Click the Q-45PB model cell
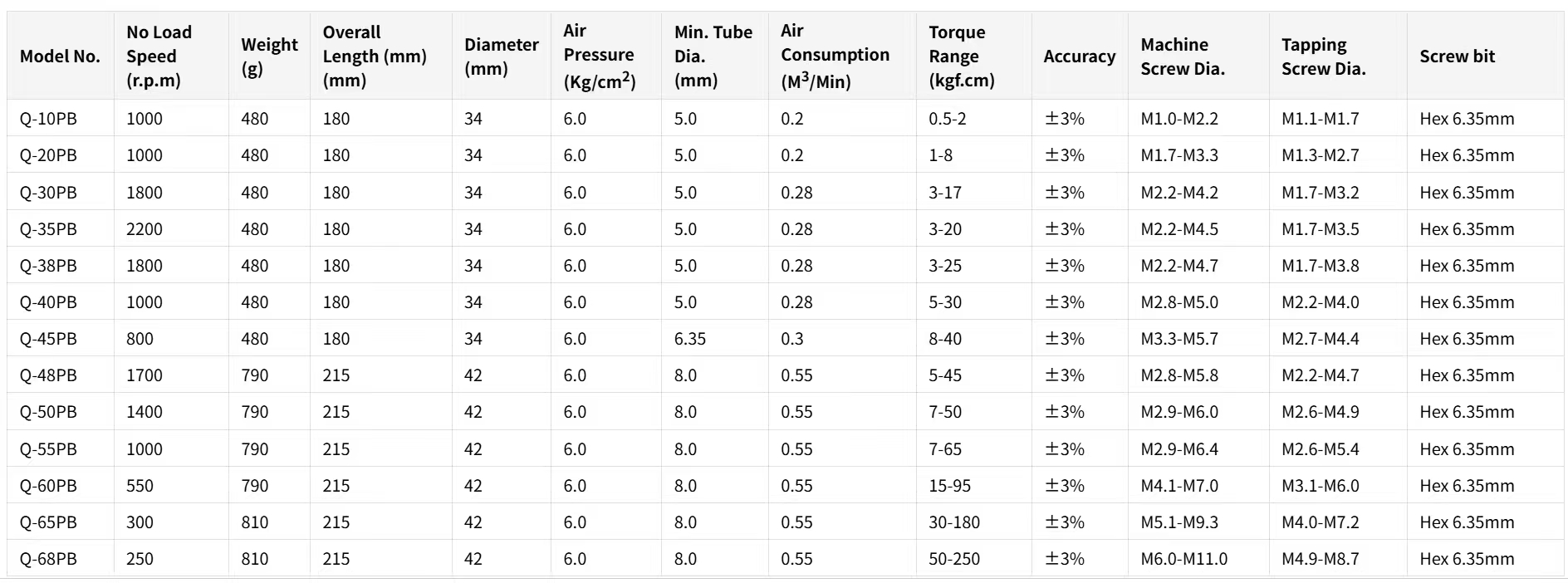 [x=48, y=339]
